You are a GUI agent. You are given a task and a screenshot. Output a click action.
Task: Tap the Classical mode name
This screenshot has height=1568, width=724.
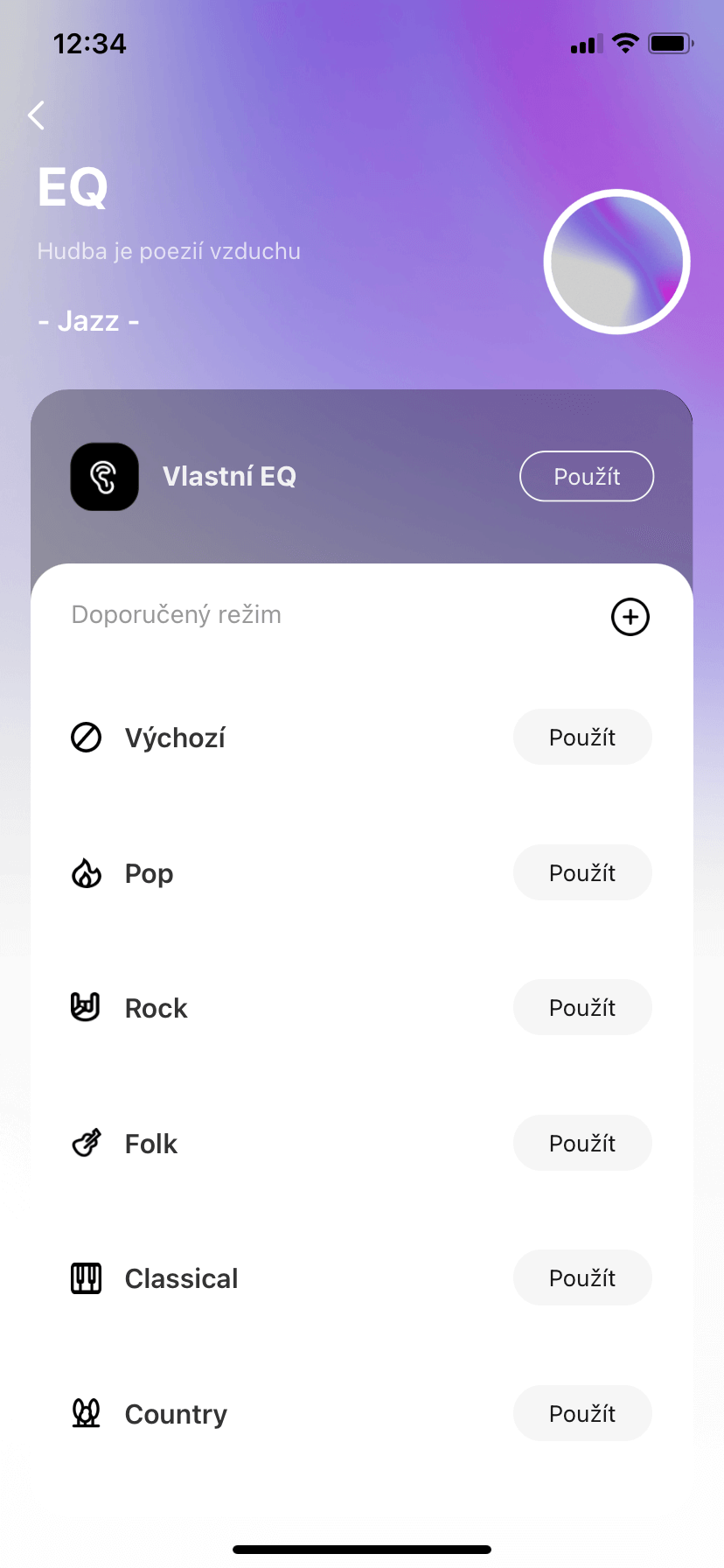click(x=181, y=1278)
